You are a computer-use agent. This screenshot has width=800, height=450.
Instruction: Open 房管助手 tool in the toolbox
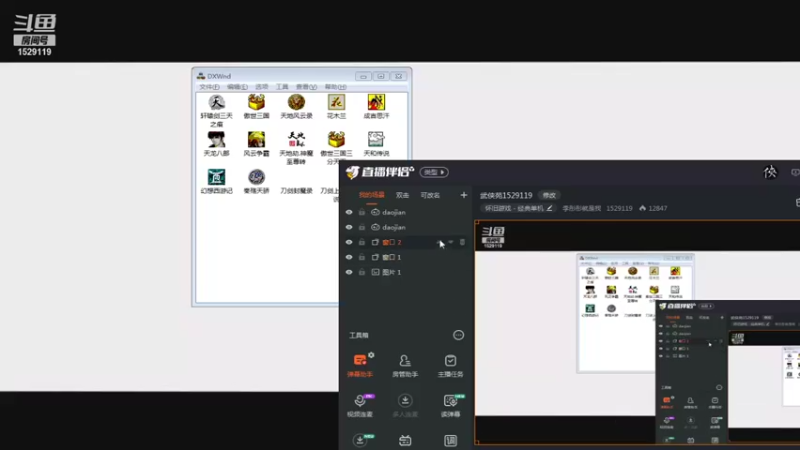point(405,365)
